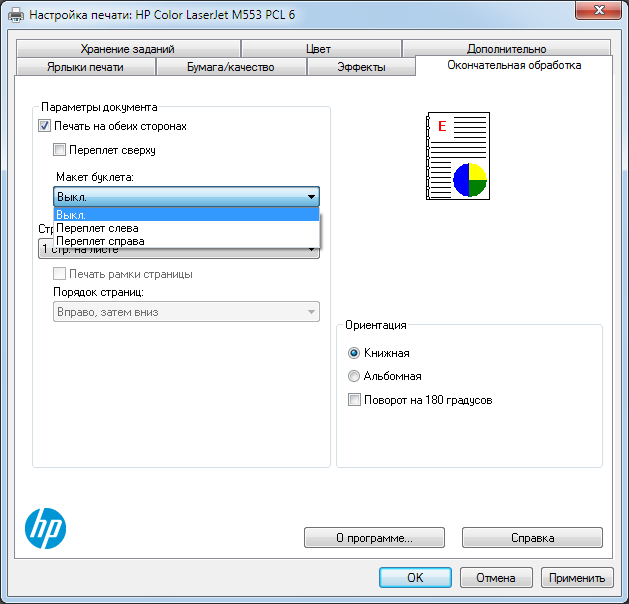This screenshot has width=629, height=604.
Task: Confirm settings with the OK button
Action: point(415,577)
